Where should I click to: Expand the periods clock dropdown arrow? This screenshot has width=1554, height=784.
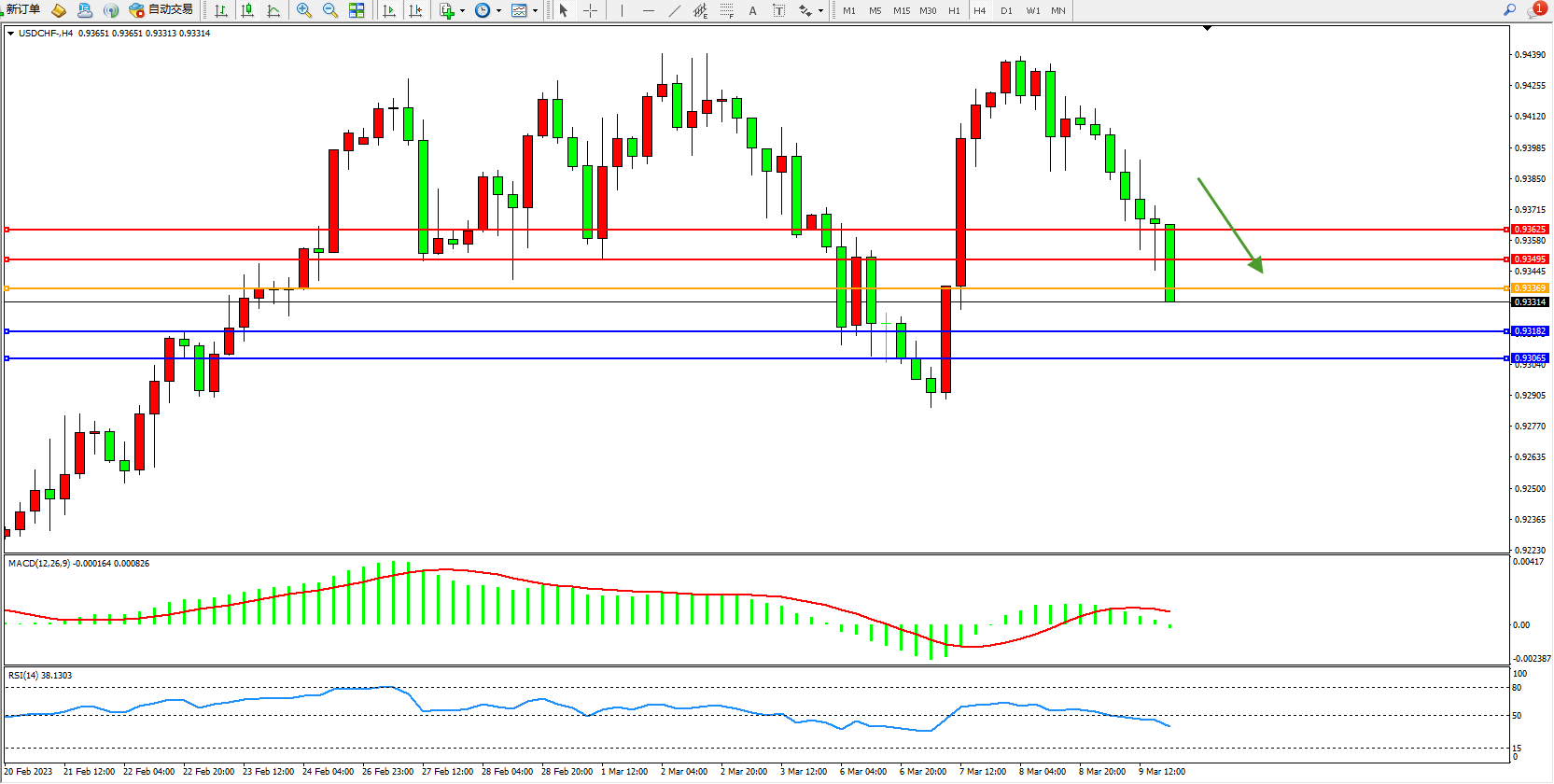498,11
